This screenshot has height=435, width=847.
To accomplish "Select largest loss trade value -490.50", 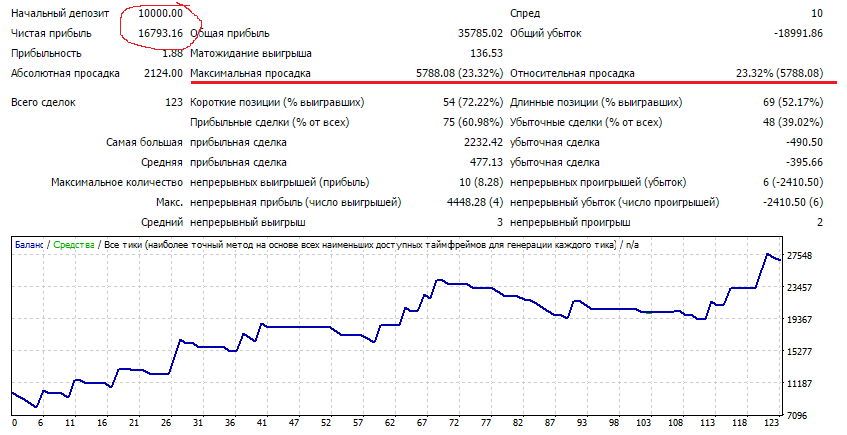I will click(x=804, y=142).
